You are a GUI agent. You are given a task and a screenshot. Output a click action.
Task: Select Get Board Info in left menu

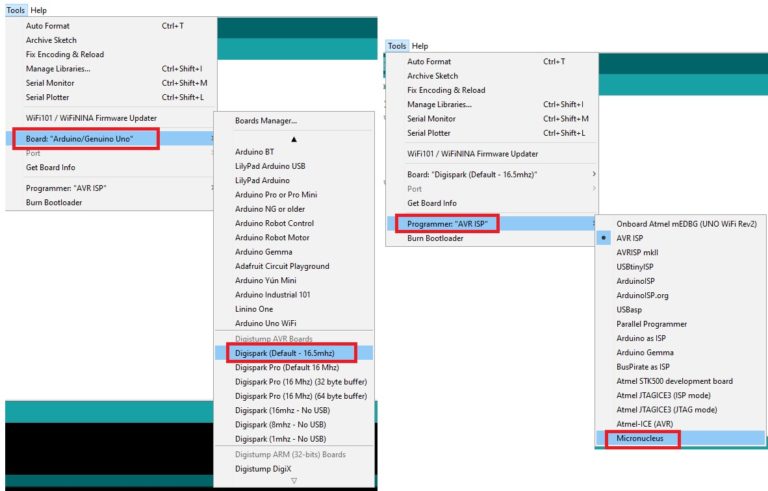tap(111, 167)
